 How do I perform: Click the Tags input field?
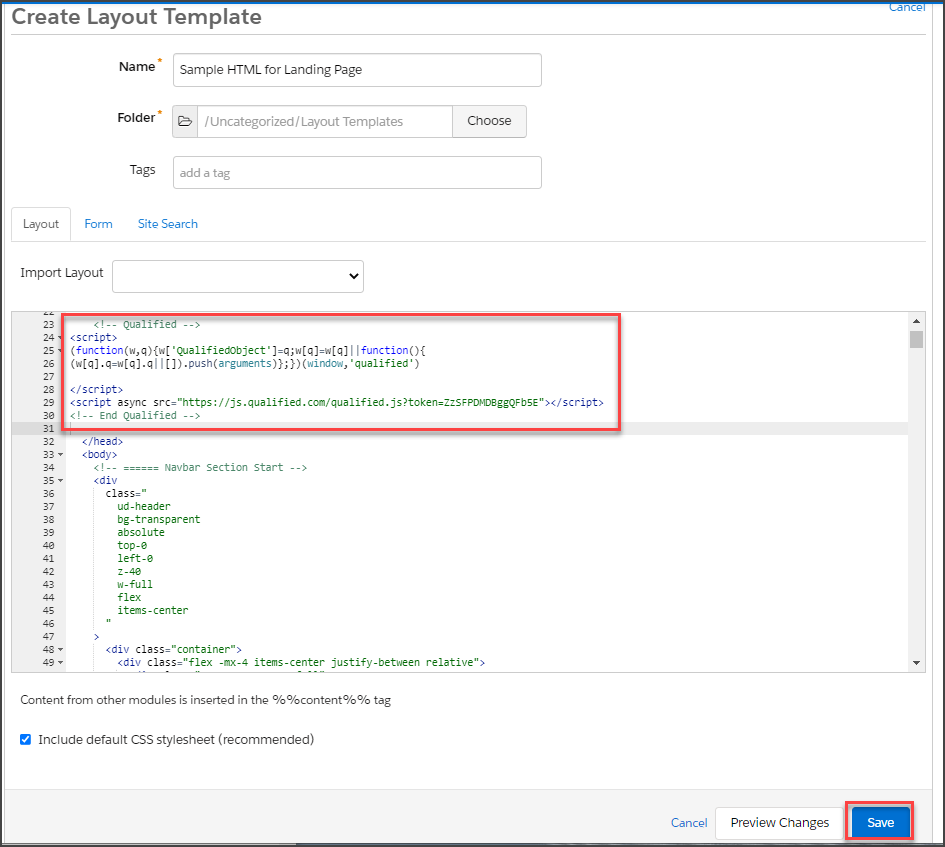pyautogui.click(x=357, y=172)
